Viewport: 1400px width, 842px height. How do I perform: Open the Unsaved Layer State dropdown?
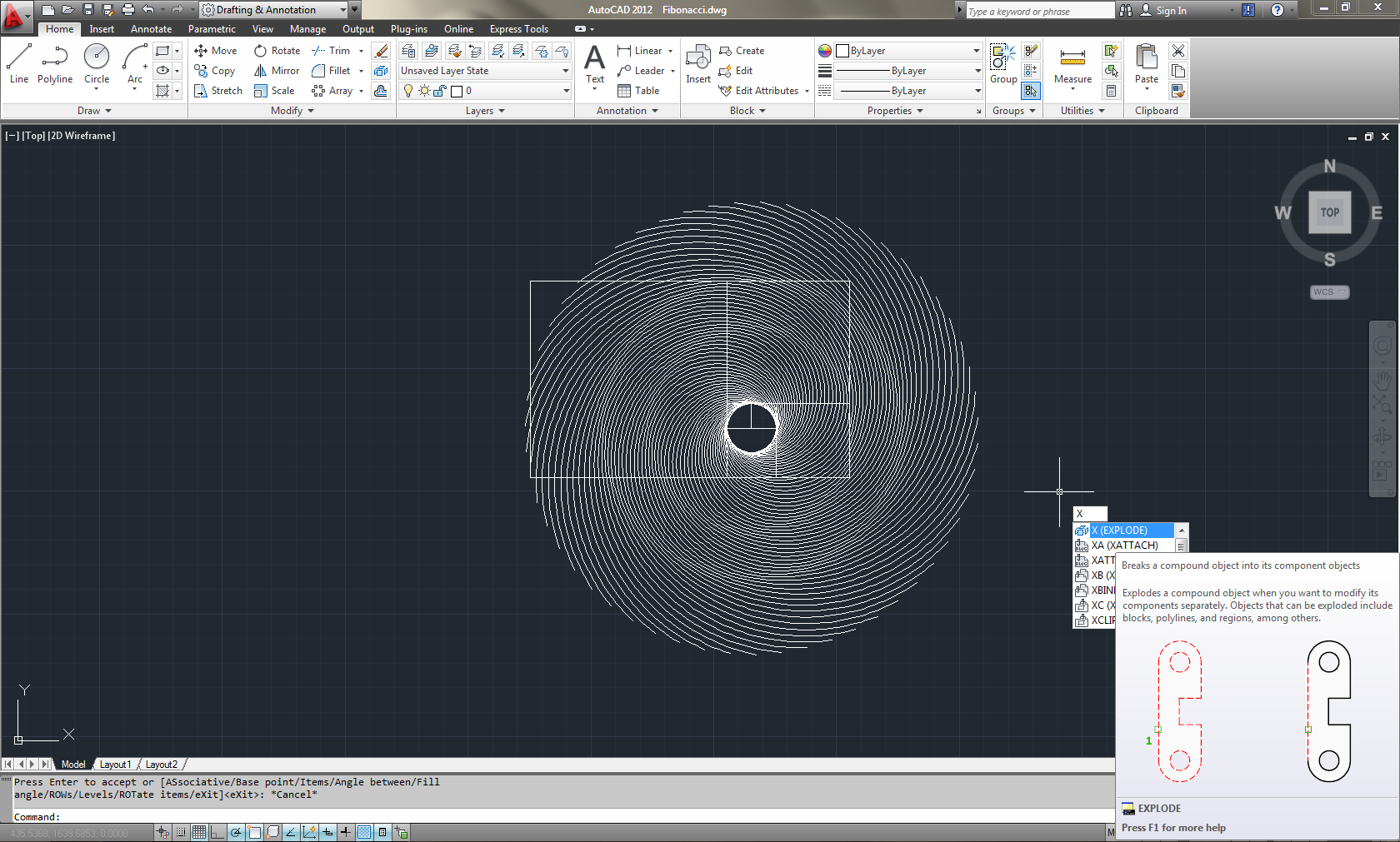[x=485, y=71]
